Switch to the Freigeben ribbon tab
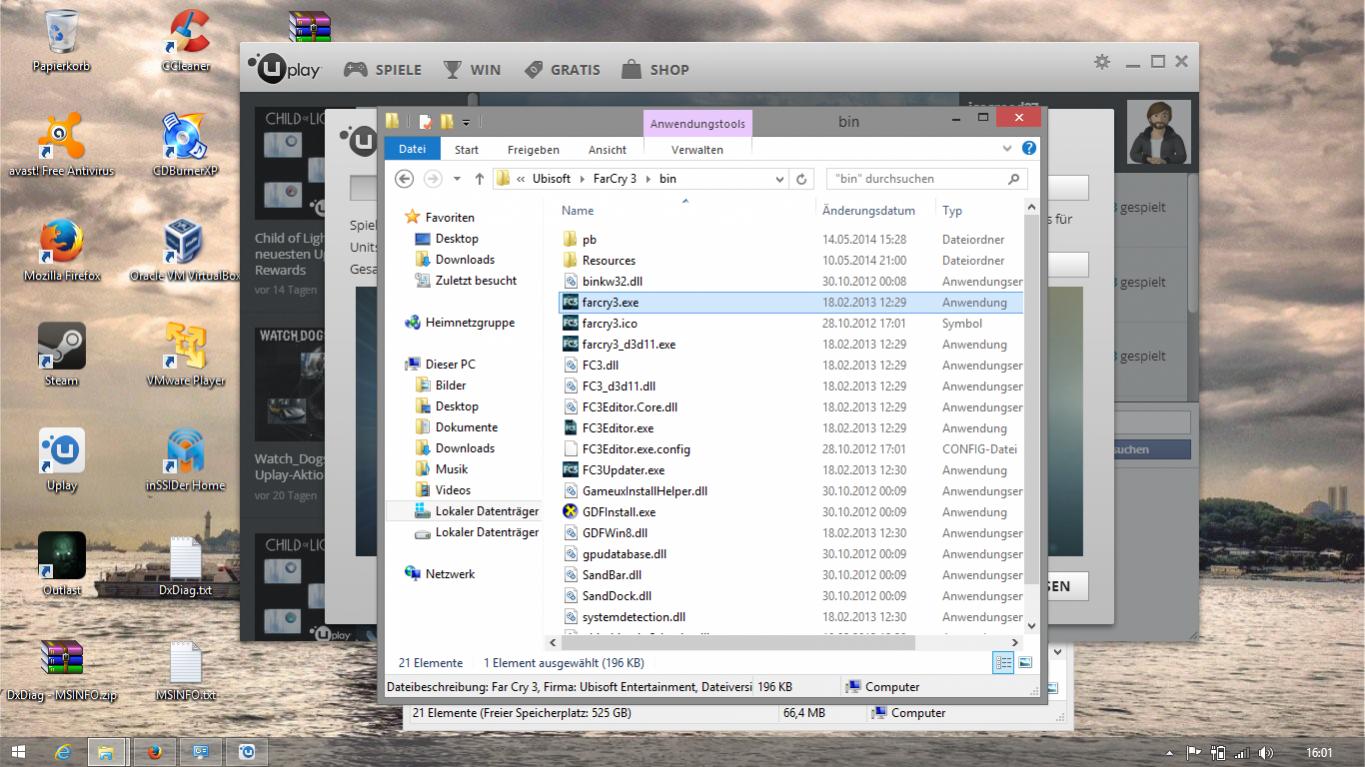 click(x=533, y=149)
